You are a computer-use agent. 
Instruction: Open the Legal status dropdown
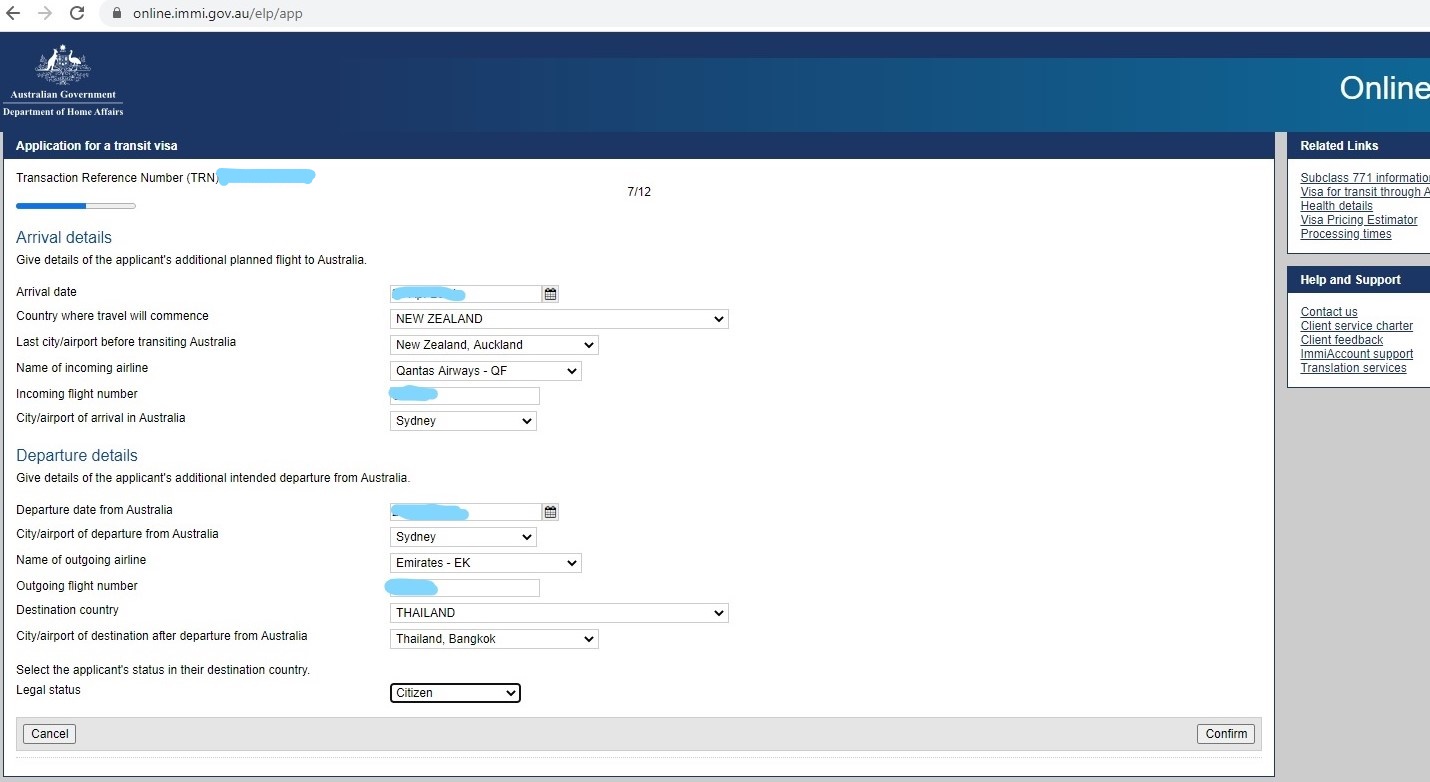click(x=455, y=693)
